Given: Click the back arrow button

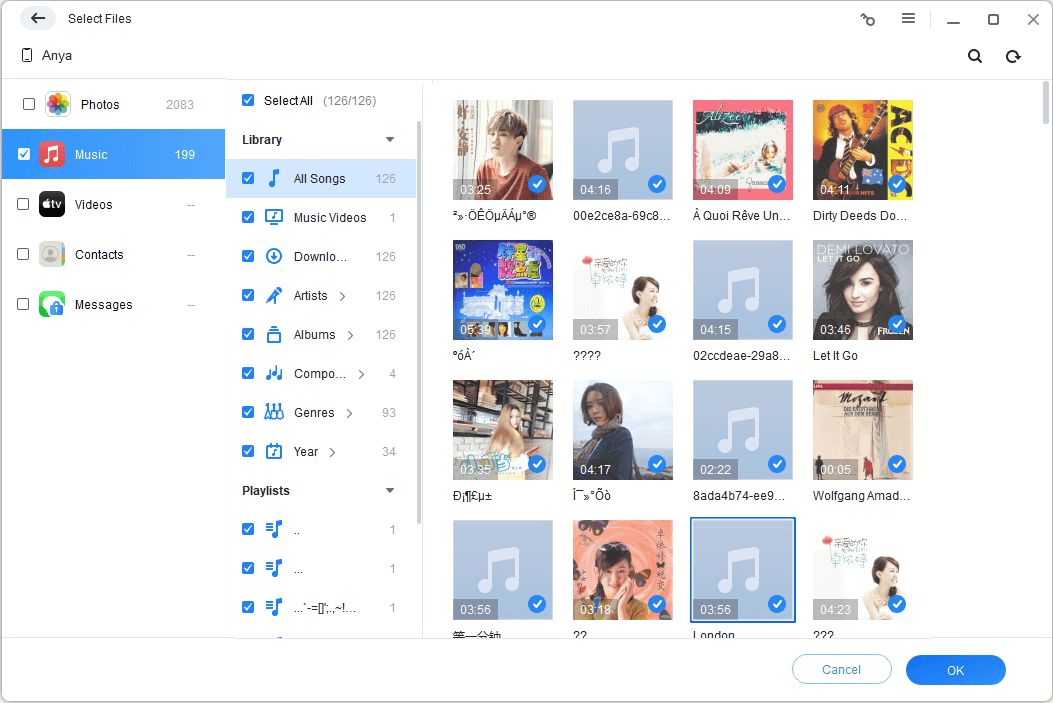Looking at the screenshot, I should point(38,18).
